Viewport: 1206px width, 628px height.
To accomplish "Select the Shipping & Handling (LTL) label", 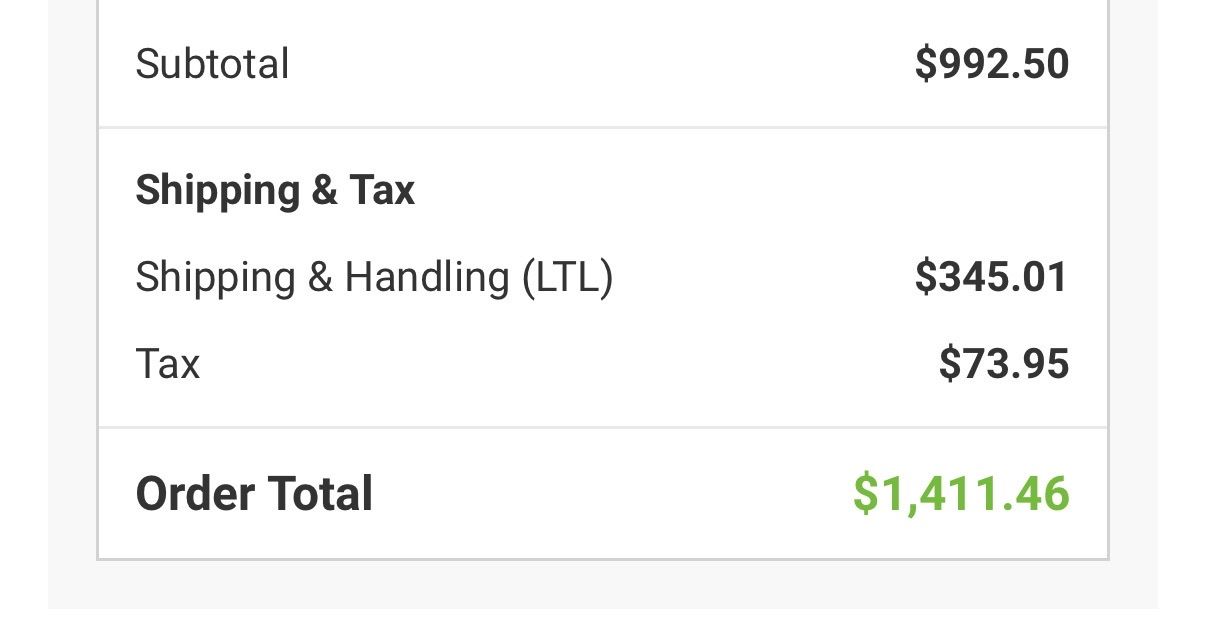I will (x=374, y=277).
